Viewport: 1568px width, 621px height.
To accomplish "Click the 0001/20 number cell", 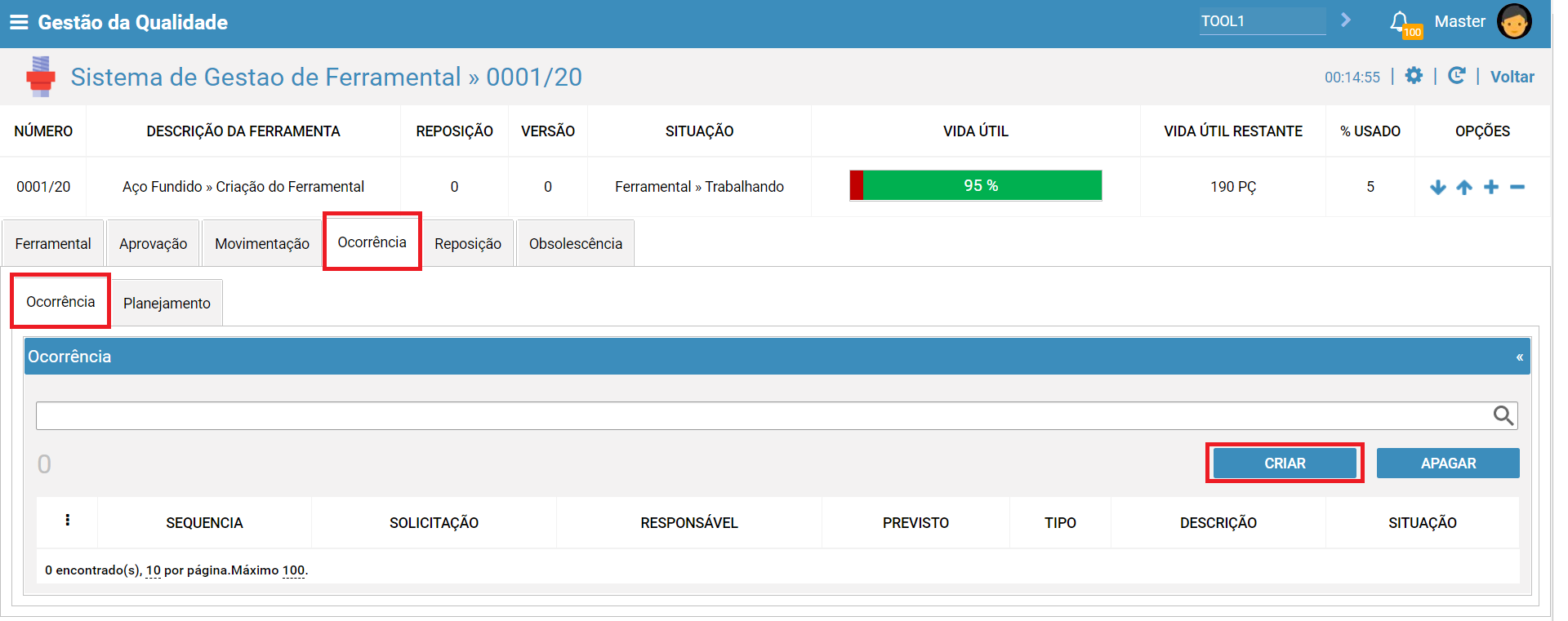I will 43,186.
